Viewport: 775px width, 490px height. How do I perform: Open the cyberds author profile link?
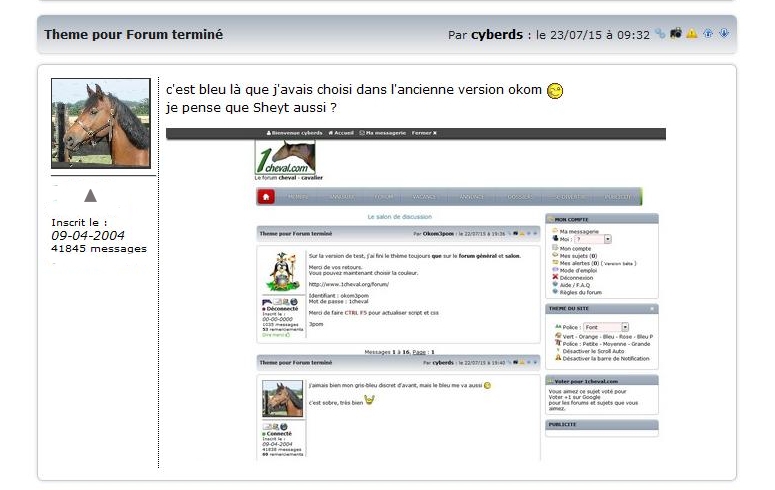pyautogui.click(x=497, y=34)
